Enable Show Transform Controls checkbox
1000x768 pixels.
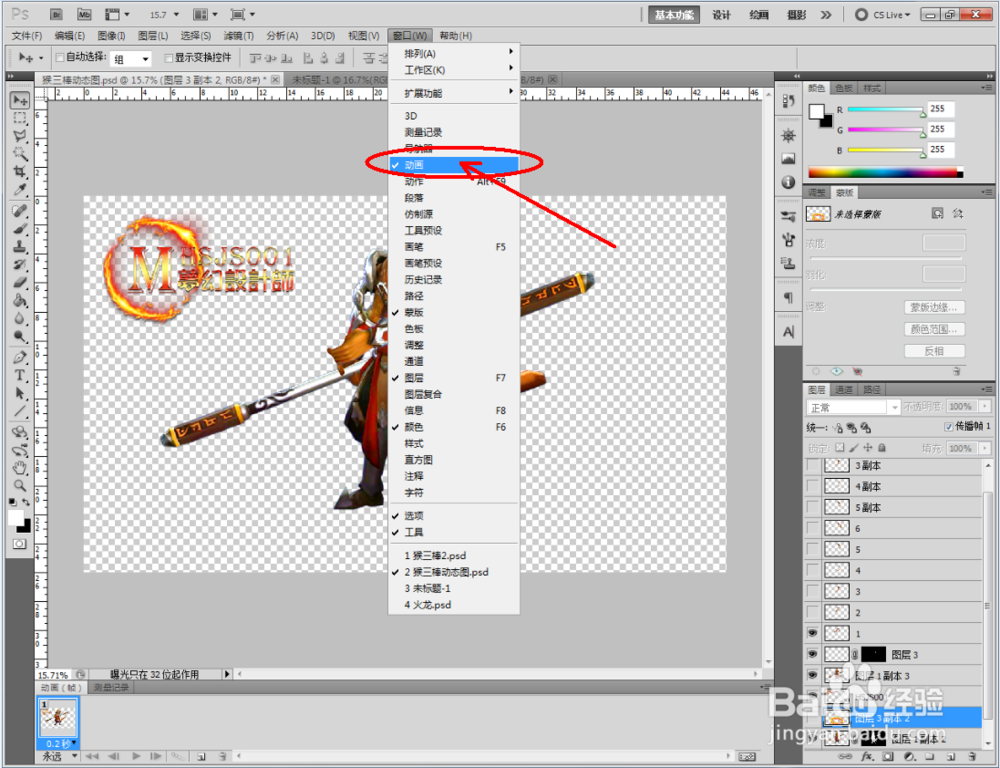[168, 58]
